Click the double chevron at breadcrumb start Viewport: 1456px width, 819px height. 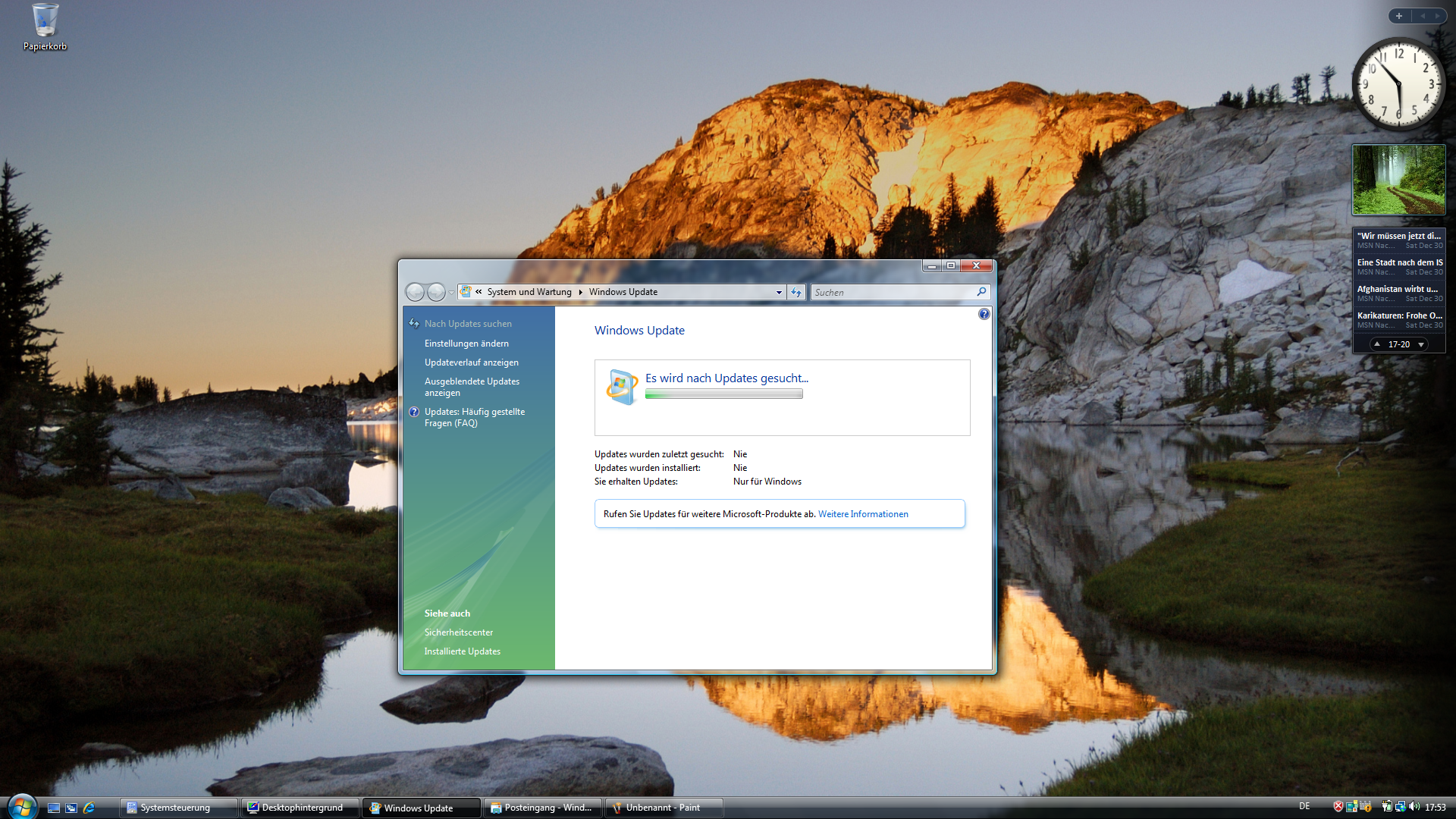coord(479,291)
